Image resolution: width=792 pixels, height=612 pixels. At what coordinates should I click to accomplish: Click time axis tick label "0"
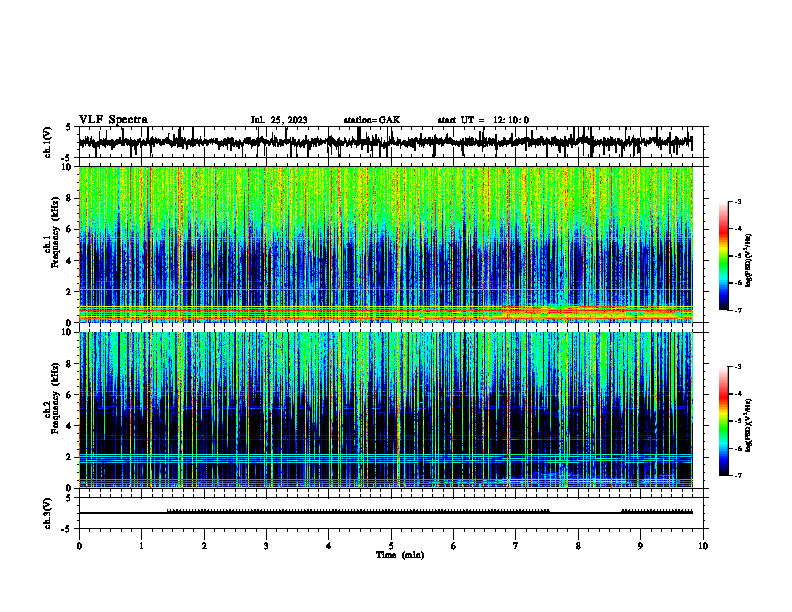(79, 546)
